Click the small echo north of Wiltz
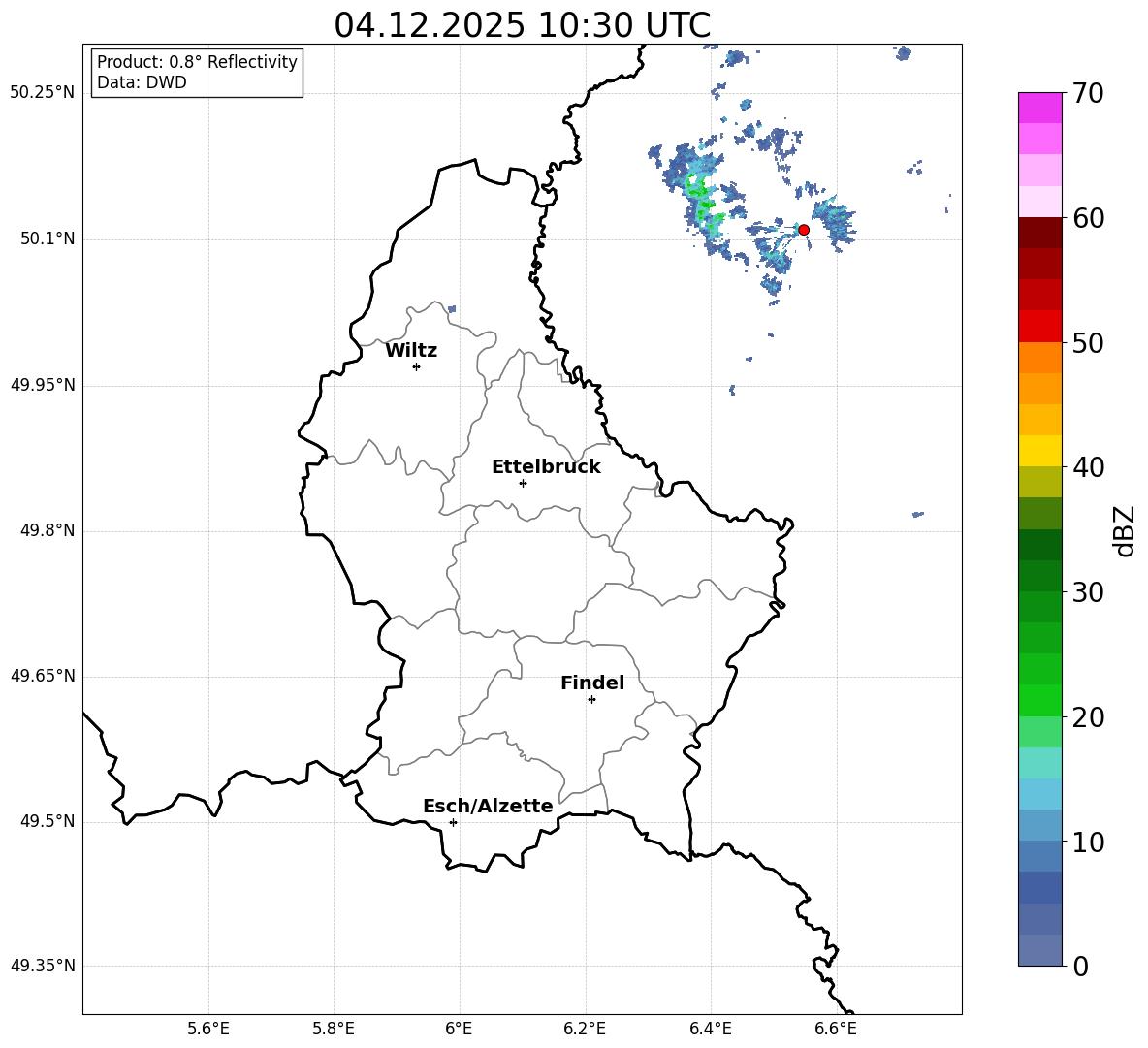1148x1048 pixels. tap(452, 309)
